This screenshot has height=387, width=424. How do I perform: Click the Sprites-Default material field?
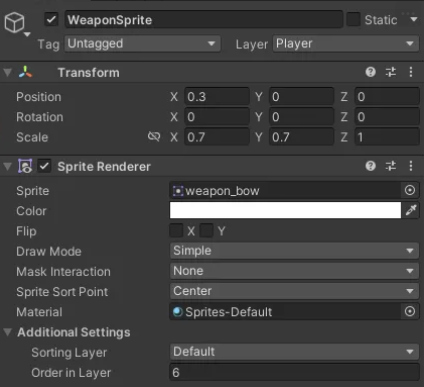(x=285, y=312)
